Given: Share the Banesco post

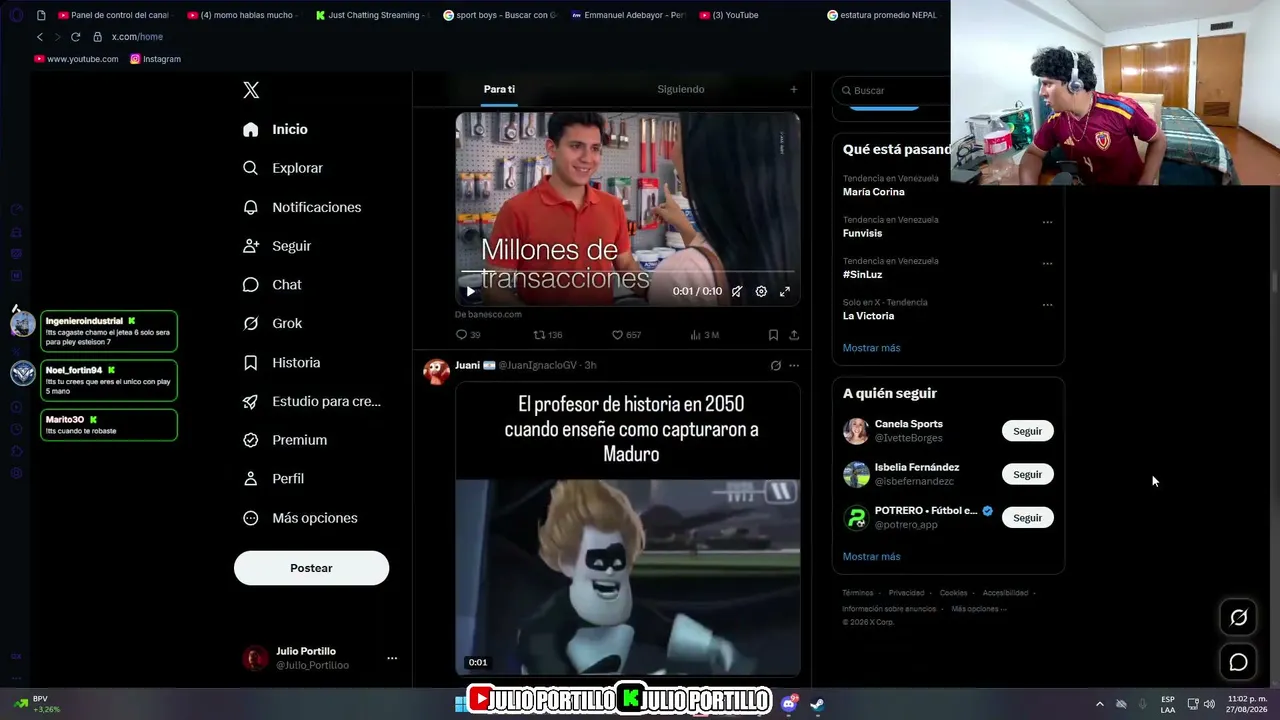Looking at the screenshot, I should (x=794, y=335).
